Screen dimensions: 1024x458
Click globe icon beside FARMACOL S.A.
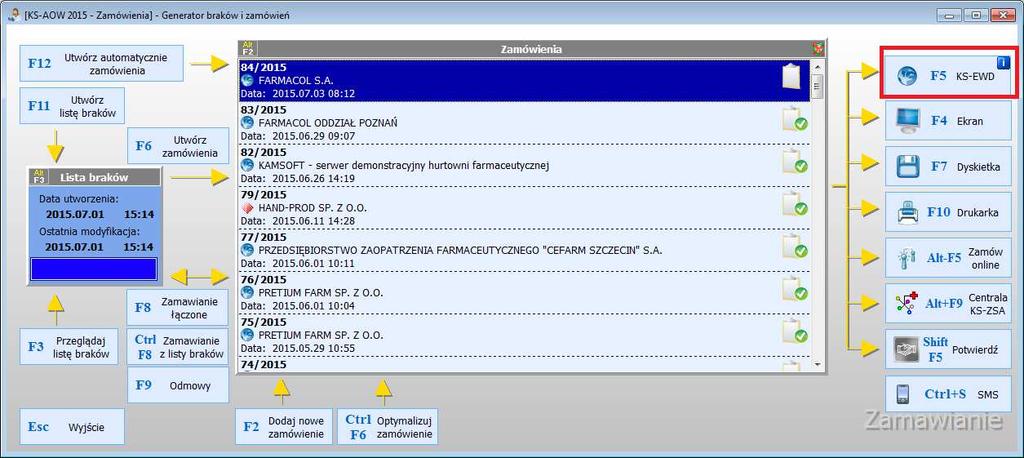[247, 80]
